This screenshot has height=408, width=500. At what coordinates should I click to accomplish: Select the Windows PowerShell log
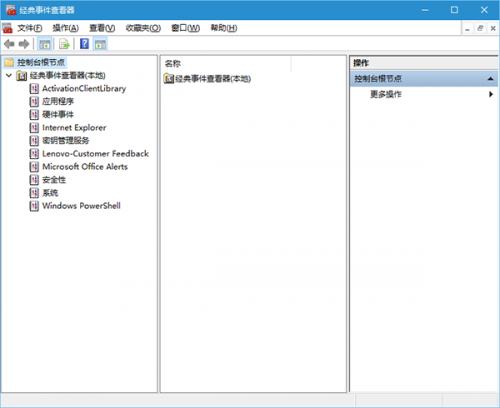tap(81, 206)
